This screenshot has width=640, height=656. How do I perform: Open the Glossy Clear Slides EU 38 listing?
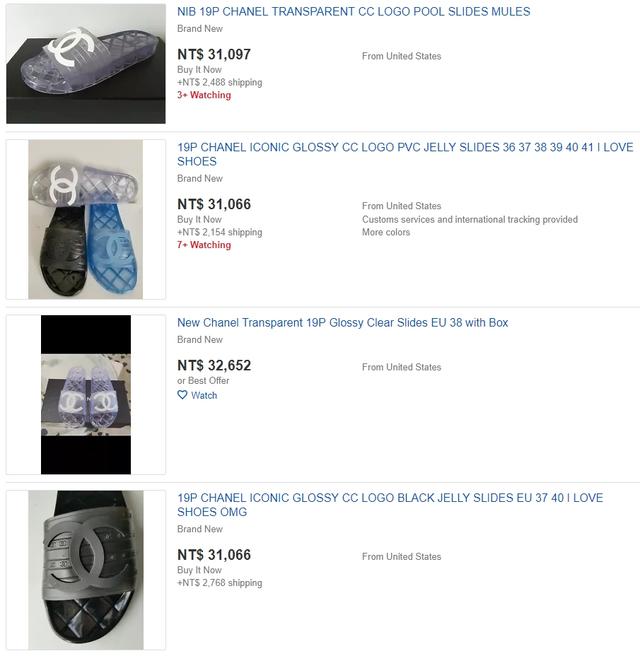point(342,323)
